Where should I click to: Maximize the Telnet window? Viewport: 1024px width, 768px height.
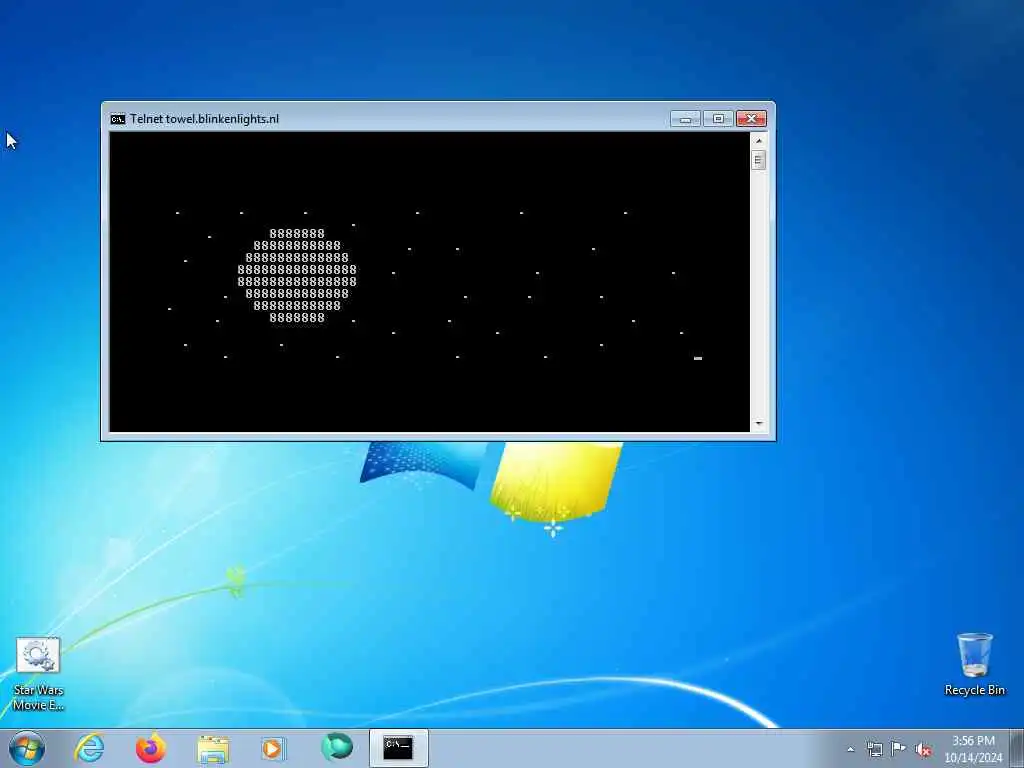718,119
